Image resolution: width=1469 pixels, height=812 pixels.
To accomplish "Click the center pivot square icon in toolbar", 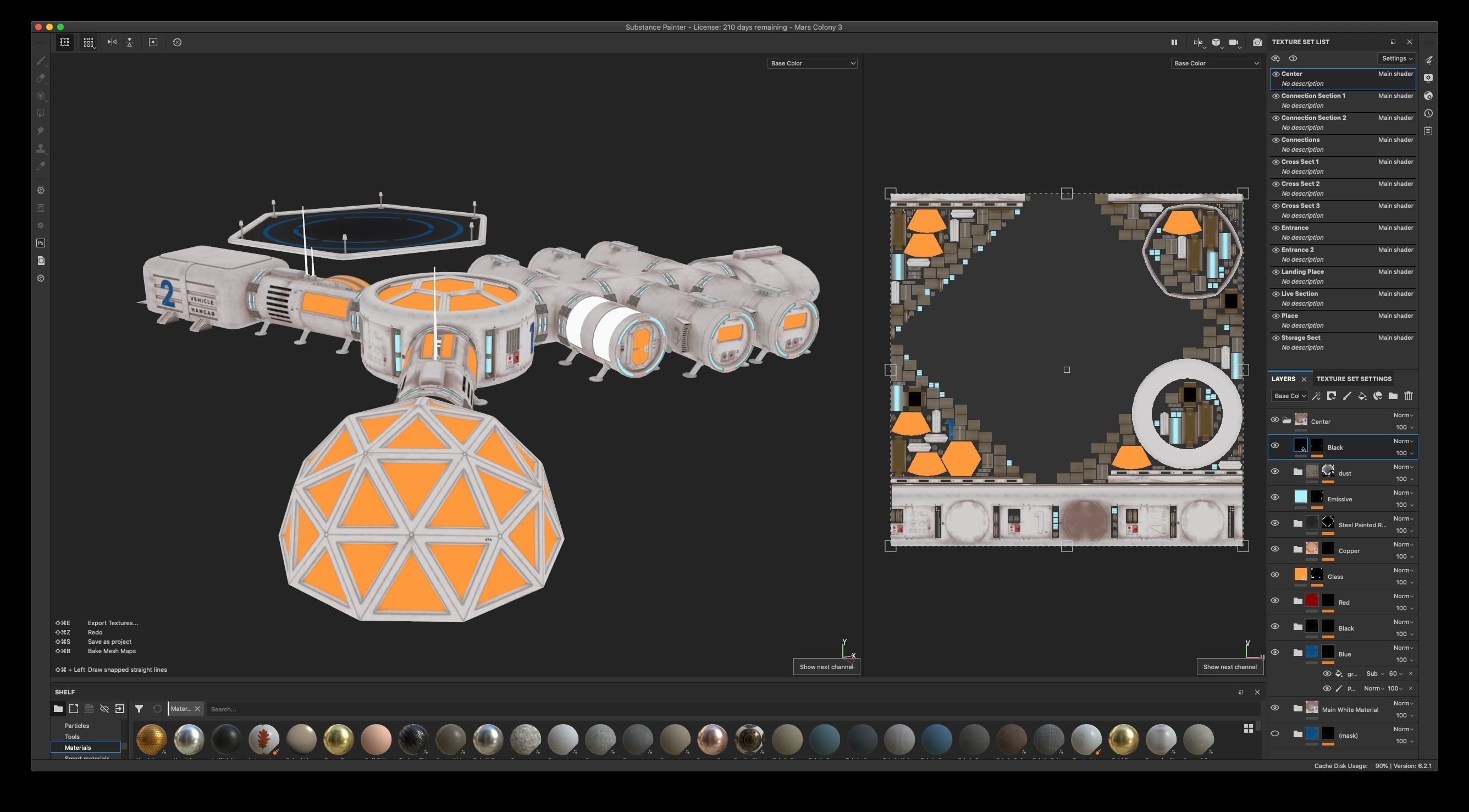I will (153, 42).
